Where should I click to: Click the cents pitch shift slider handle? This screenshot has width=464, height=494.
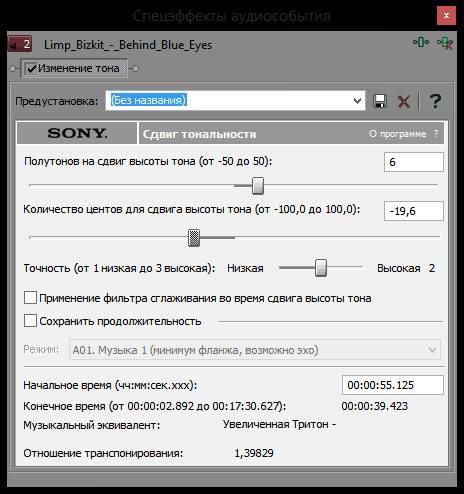tap(194, 238)
